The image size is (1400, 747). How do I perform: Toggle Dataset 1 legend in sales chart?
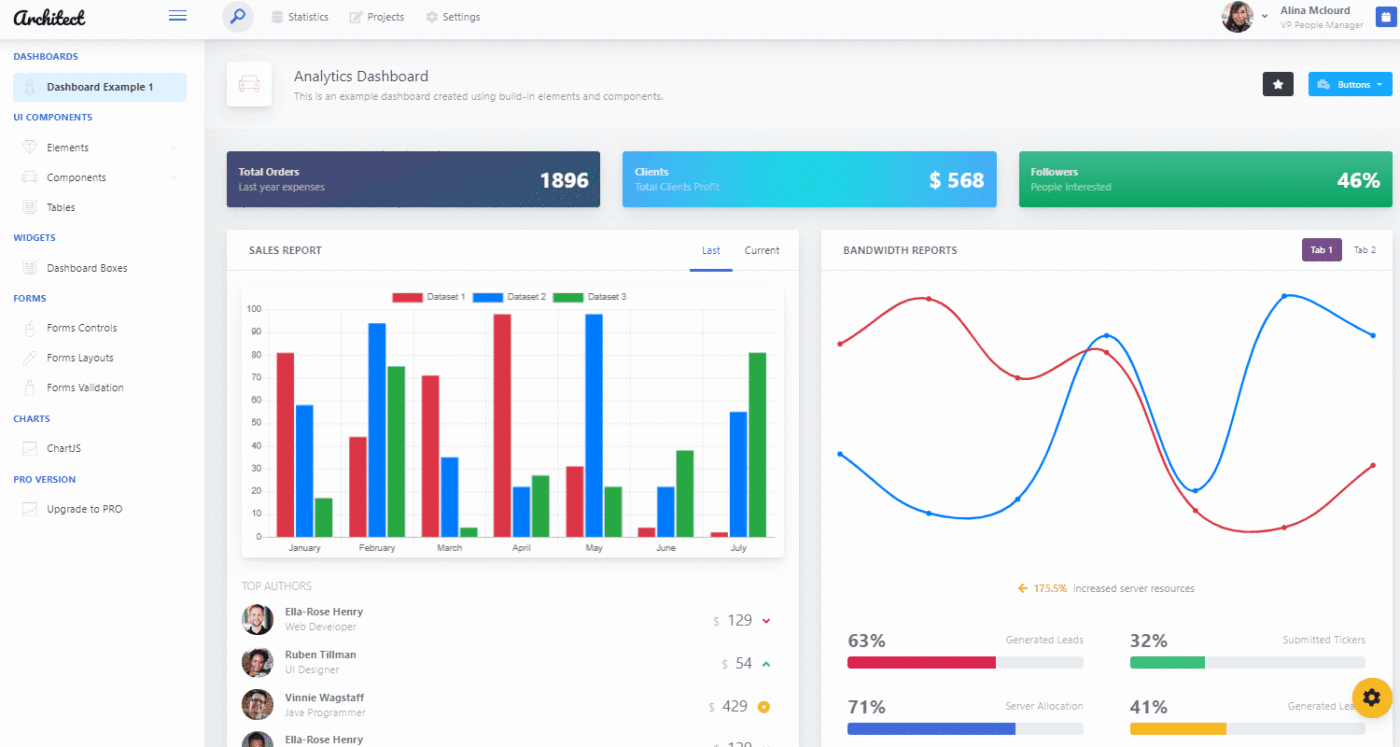click(x=429, y=297)
